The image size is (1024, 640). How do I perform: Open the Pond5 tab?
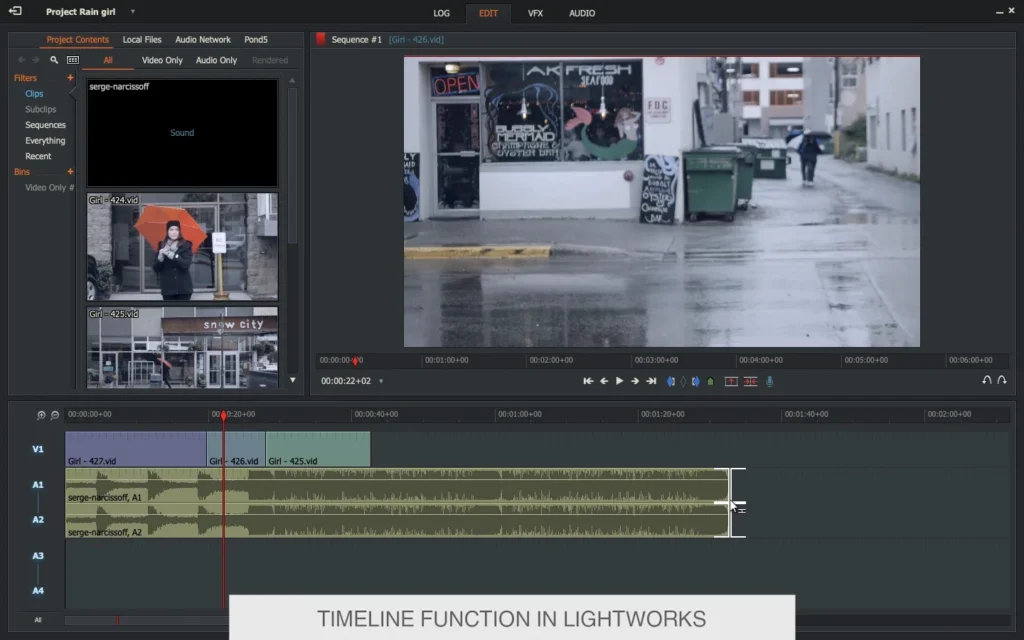[x=256, y=40]
